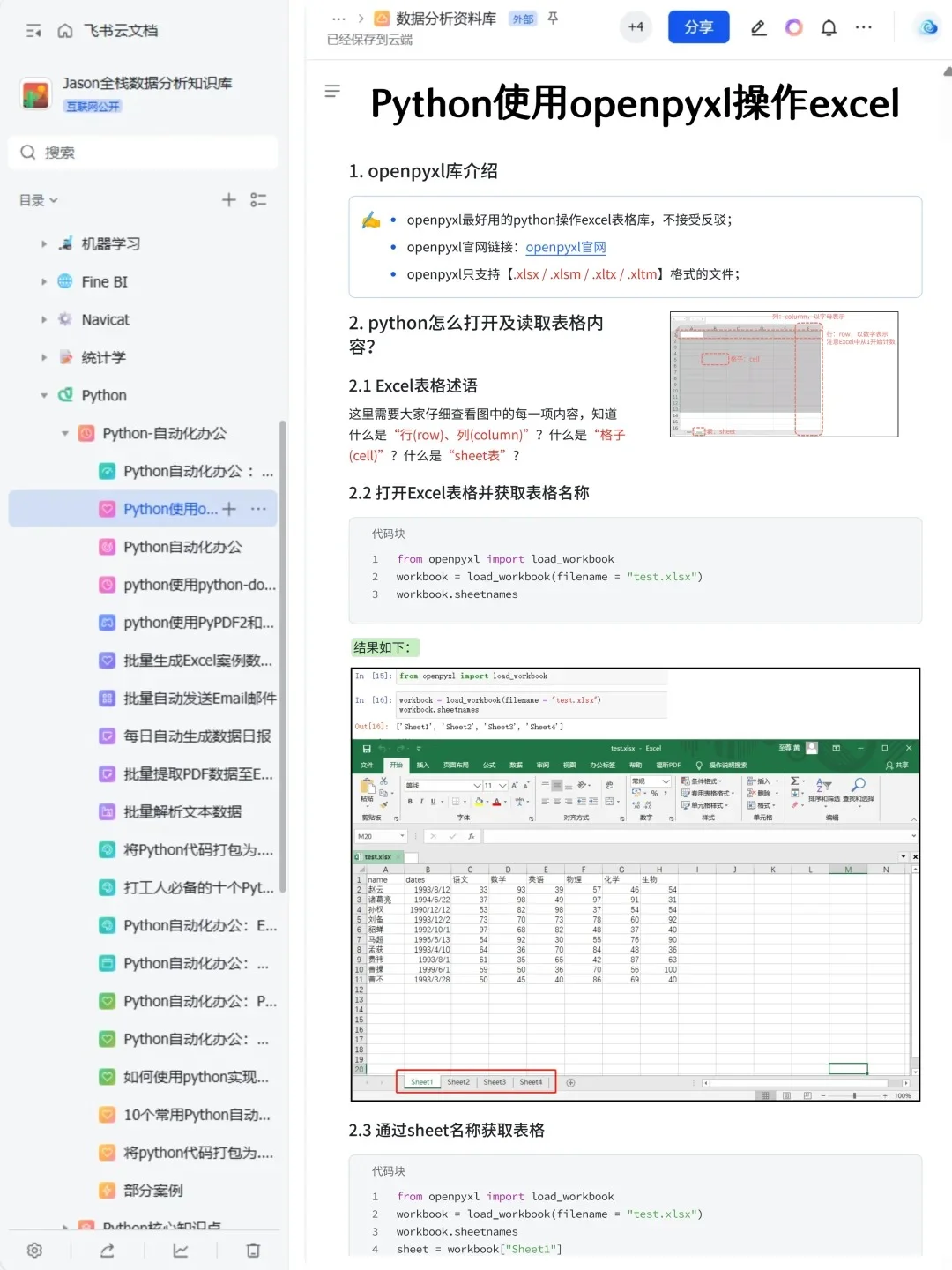Click the checklist view toggle beside 目录
Viewport: 952px width, 1270px height.
tap(258, 200)
